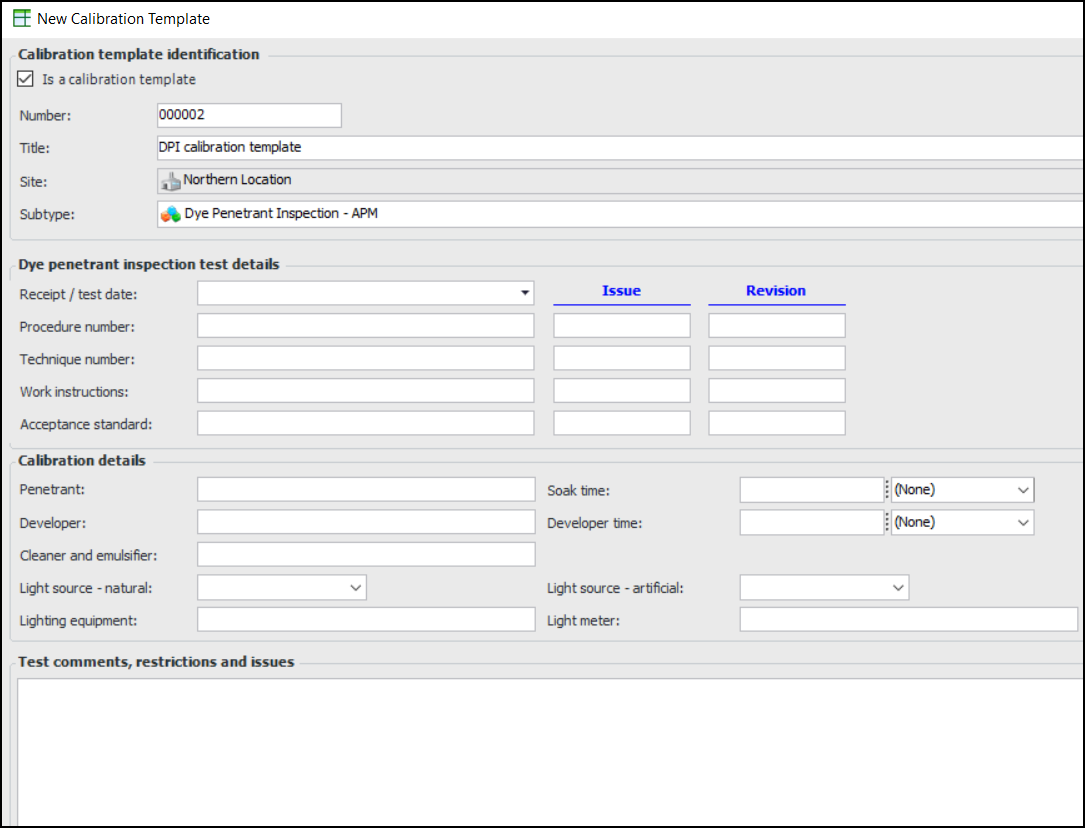Click the Issue column header
The height and width of the screenshot is (828, 1085).
(x=621, y=291)
